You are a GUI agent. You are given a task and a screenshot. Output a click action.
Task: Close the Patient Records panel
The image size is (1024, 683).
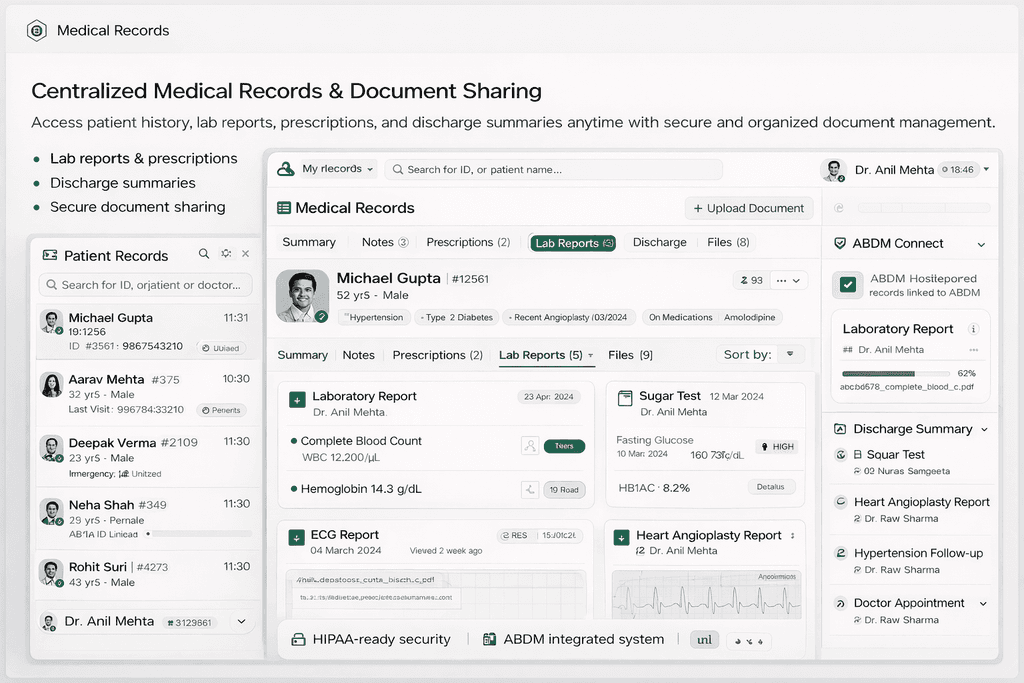(x=244, y=254)
